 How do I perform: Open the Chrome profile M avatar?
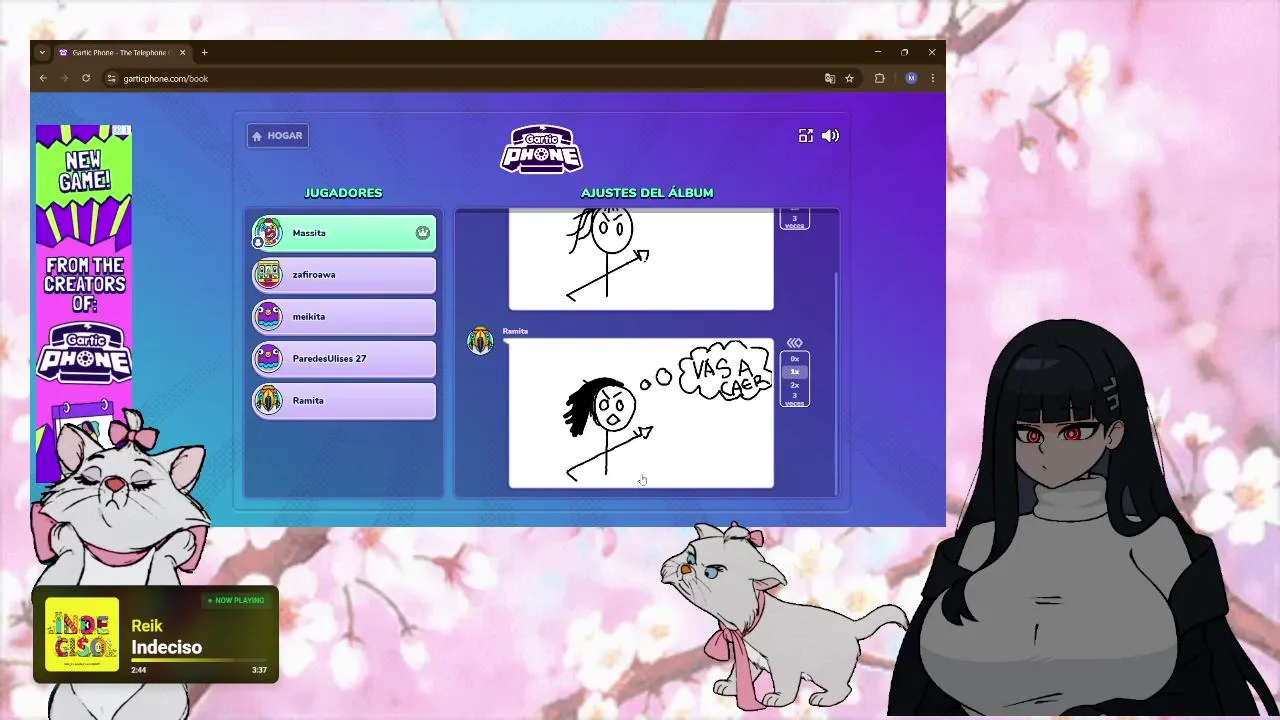(911, 78)
